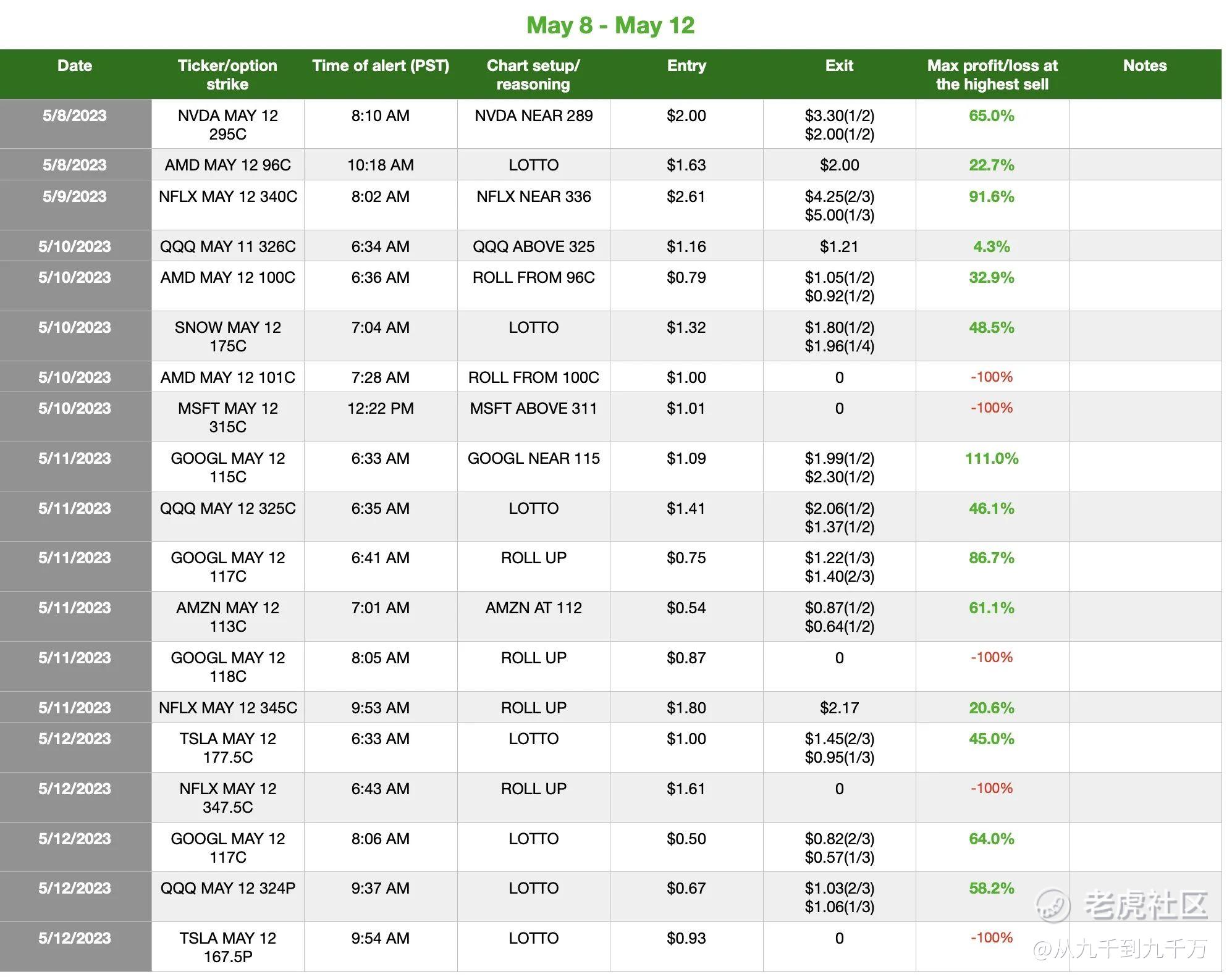1232x977 pixels.
Task: Select the Chart setup/reasoning column header
Action: (533, 75)
